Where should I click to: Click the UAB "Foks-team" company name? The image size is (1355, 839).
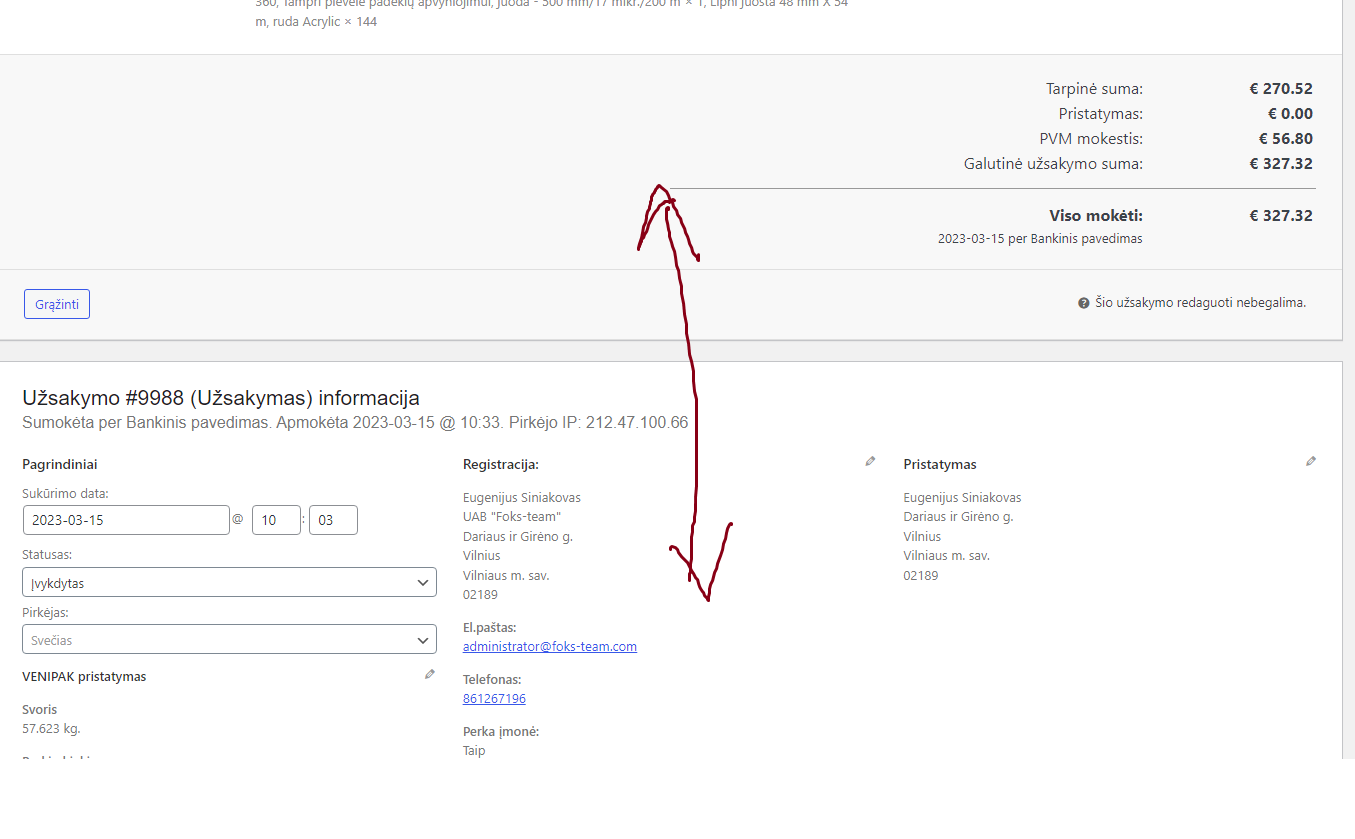[512, 516]
